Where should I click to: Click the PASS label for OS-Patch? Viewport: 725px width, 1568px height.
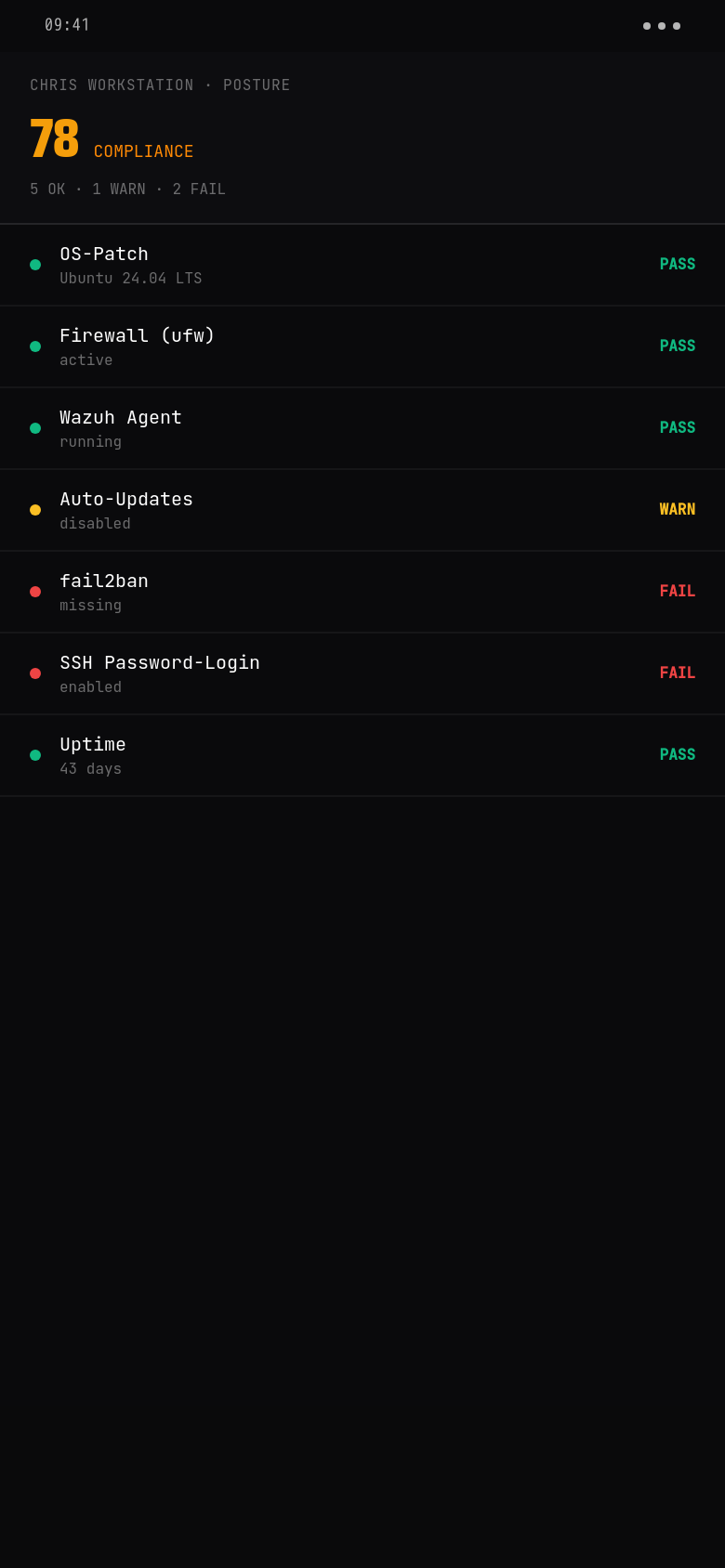pyautogui.click(x=678, y=264)
